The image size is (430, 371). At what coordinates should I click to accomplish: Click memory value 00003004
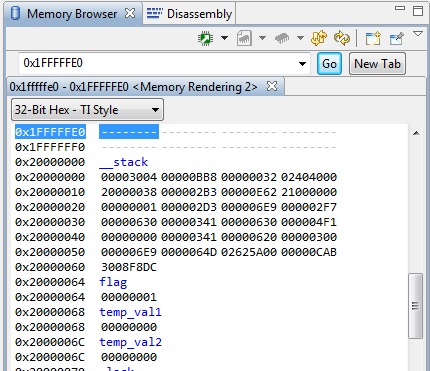(129, 177)
